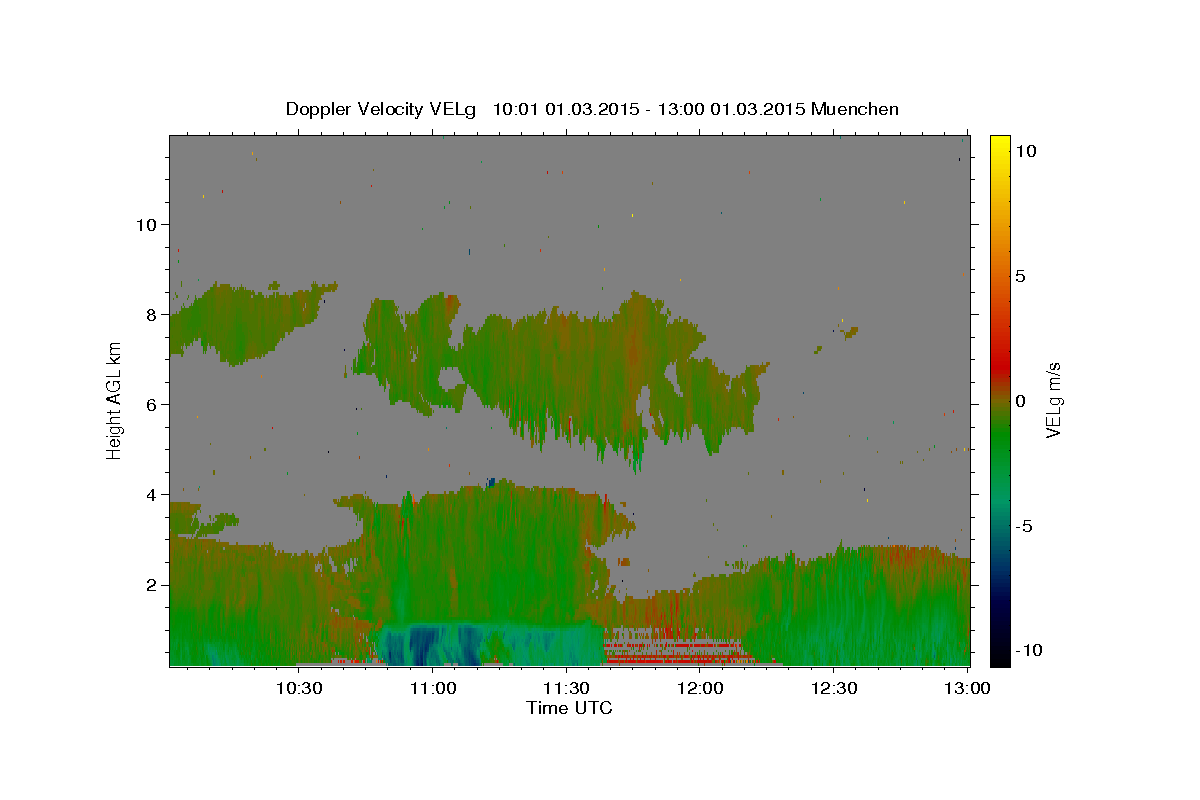Click the colorbar tick label 5
The image size is (1200, 800).
click(1020, 276)
